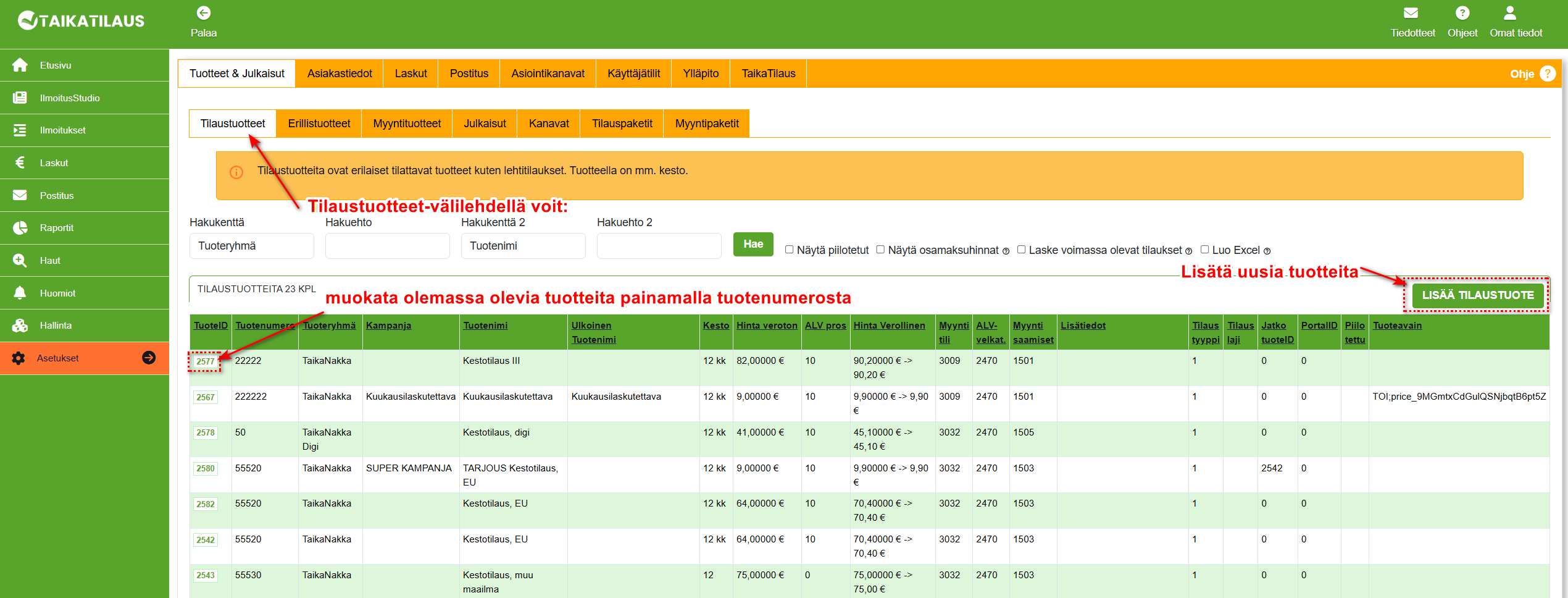The height and width of the screenshot is (598, 1568).
Task: Switch to Erillistuotteet tab
Action: click(x=319, y=124)
